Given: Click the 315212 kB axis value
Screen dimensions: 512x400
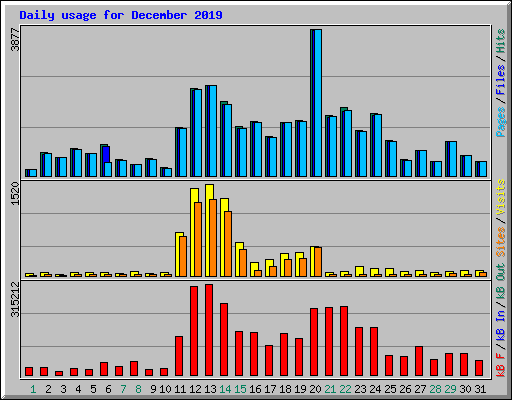Looking at the screenshot, I should (x=15, y=299).
